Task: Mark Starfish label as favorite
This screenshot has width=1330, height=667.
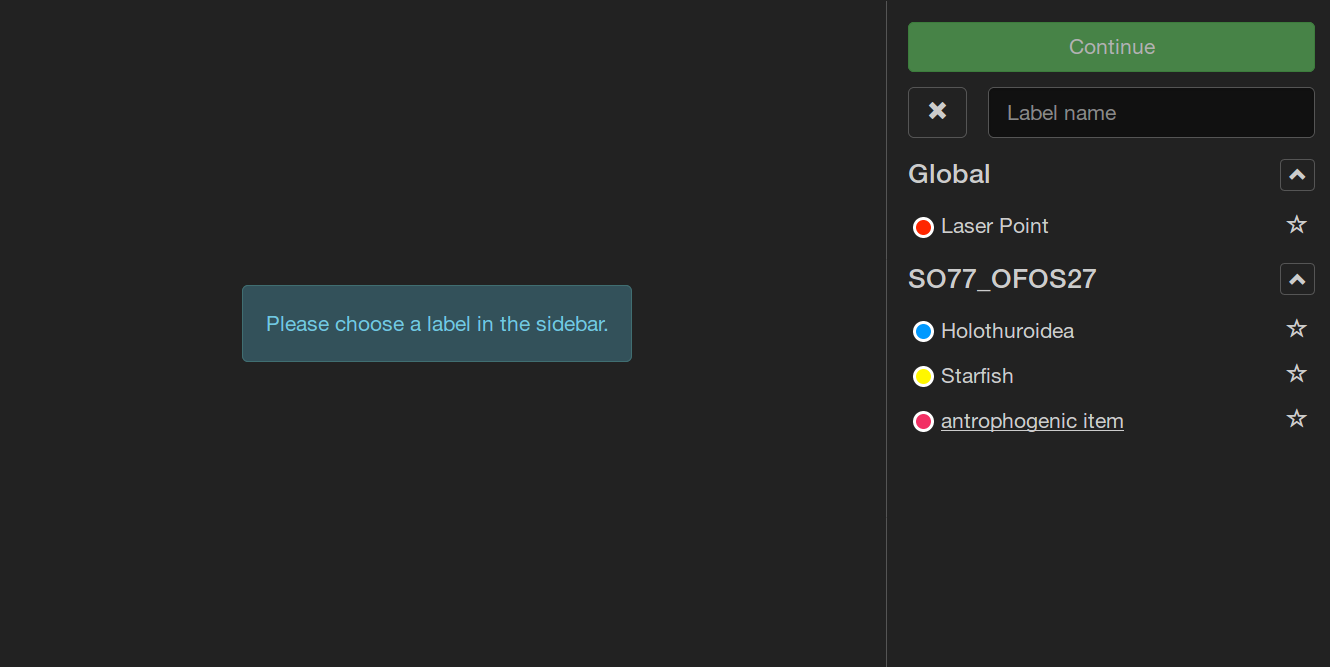Action: pos(1296,374)
